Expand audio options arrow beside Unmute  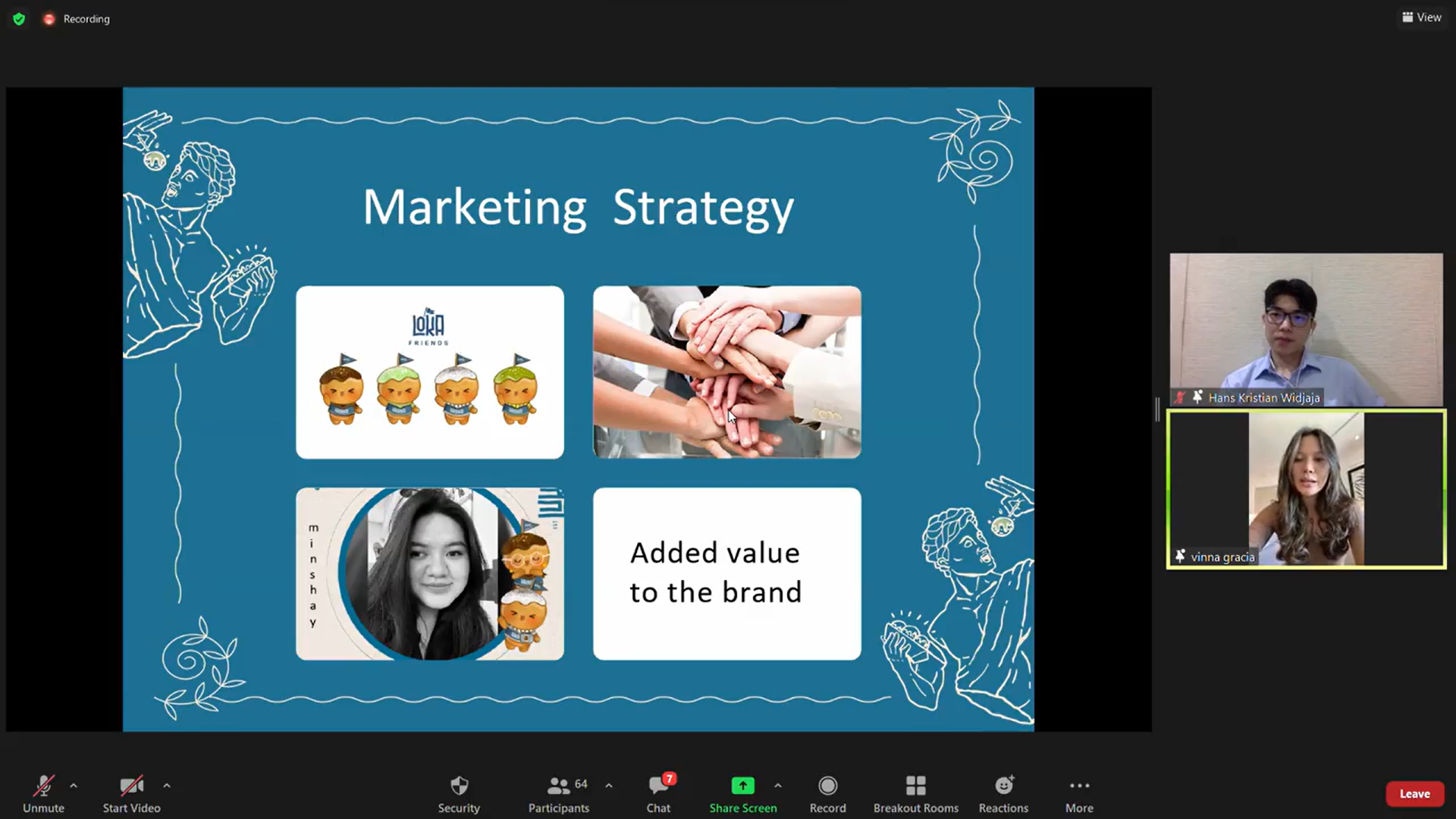pyautogui.click(x=74, y=786)
